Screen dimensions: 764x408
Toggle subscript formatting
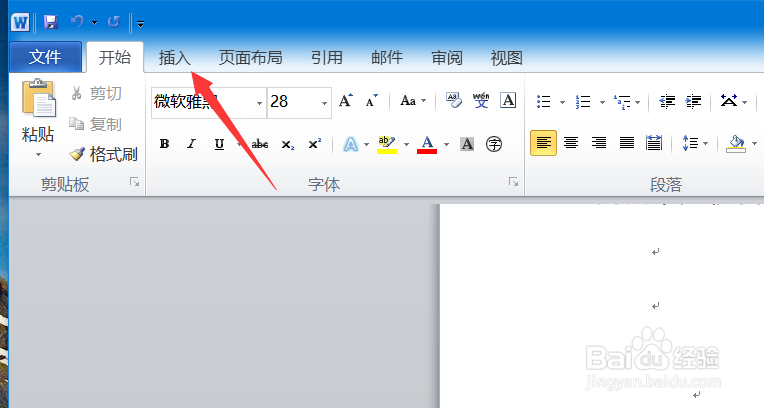[x=287, y=144]
